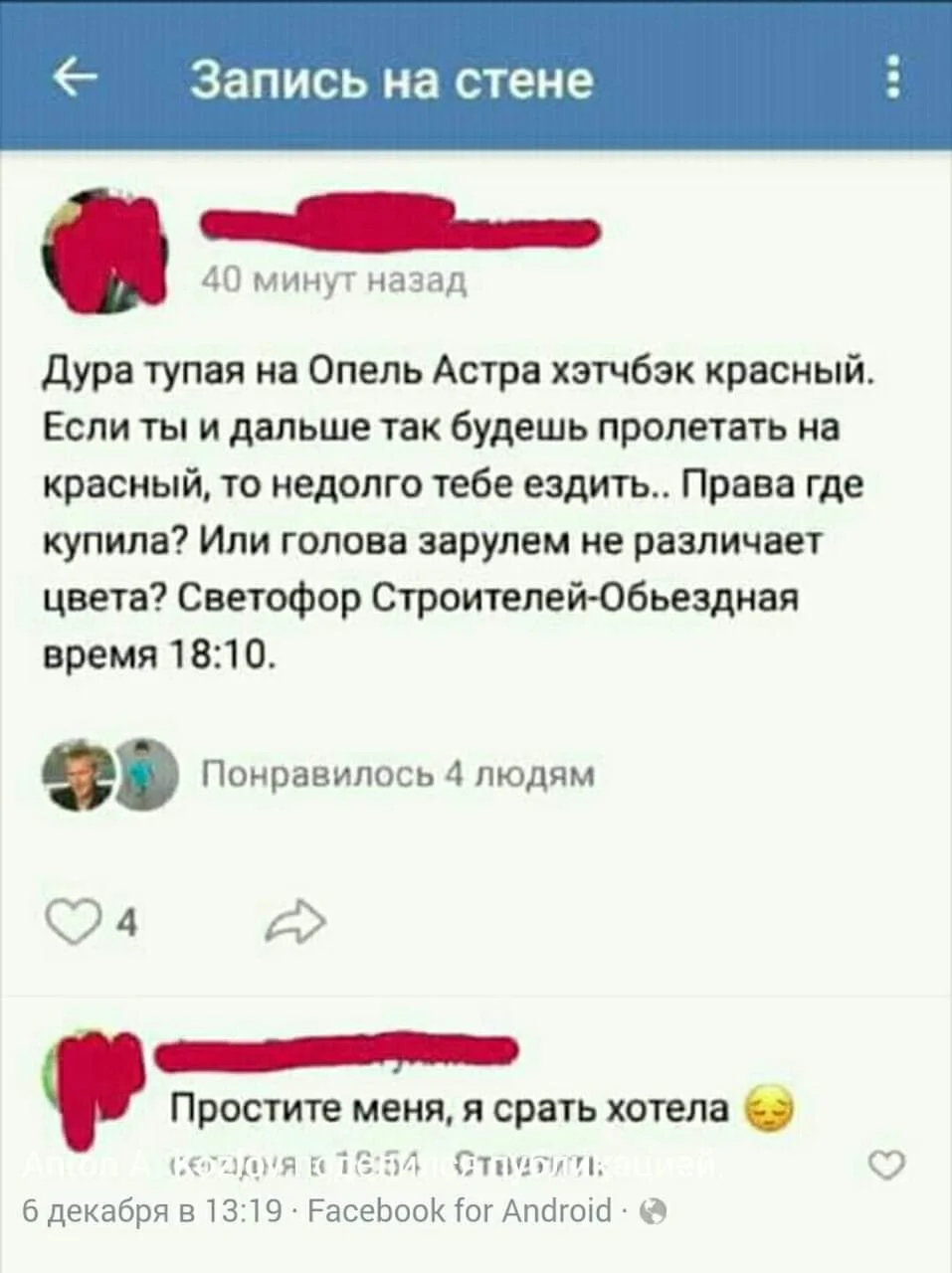Open second liker's round avatar
This screenshot has height=1273, width=952.
click(145, 774)
